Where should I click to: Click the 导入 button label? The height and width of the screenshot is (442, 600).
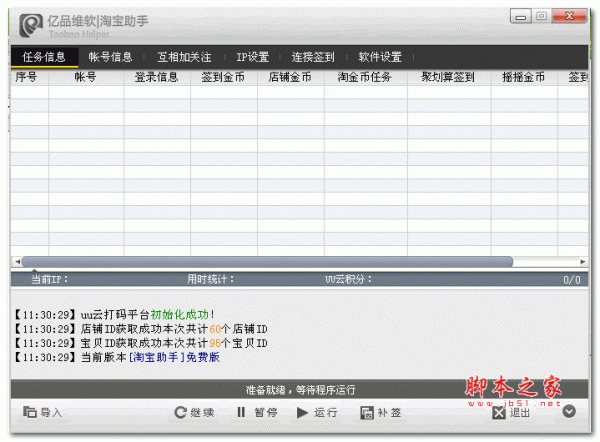pos(51,413)
